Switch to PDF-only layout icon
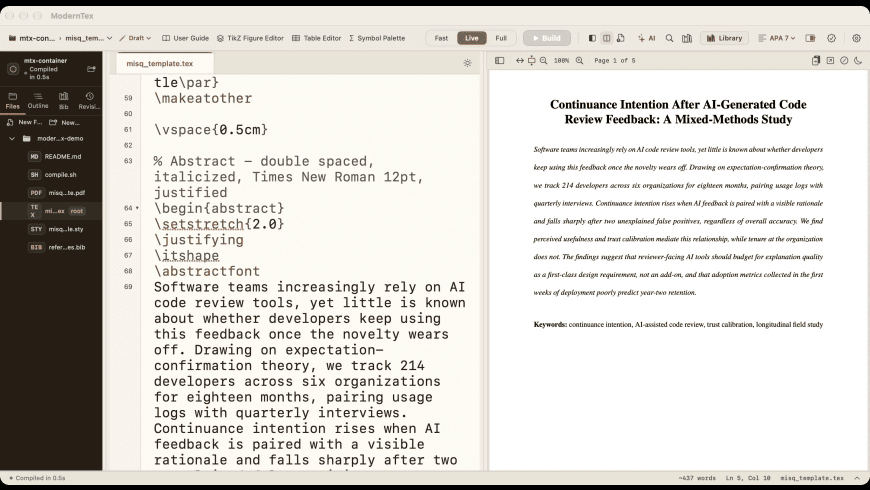The image size is (870, 490). (621, 38)
